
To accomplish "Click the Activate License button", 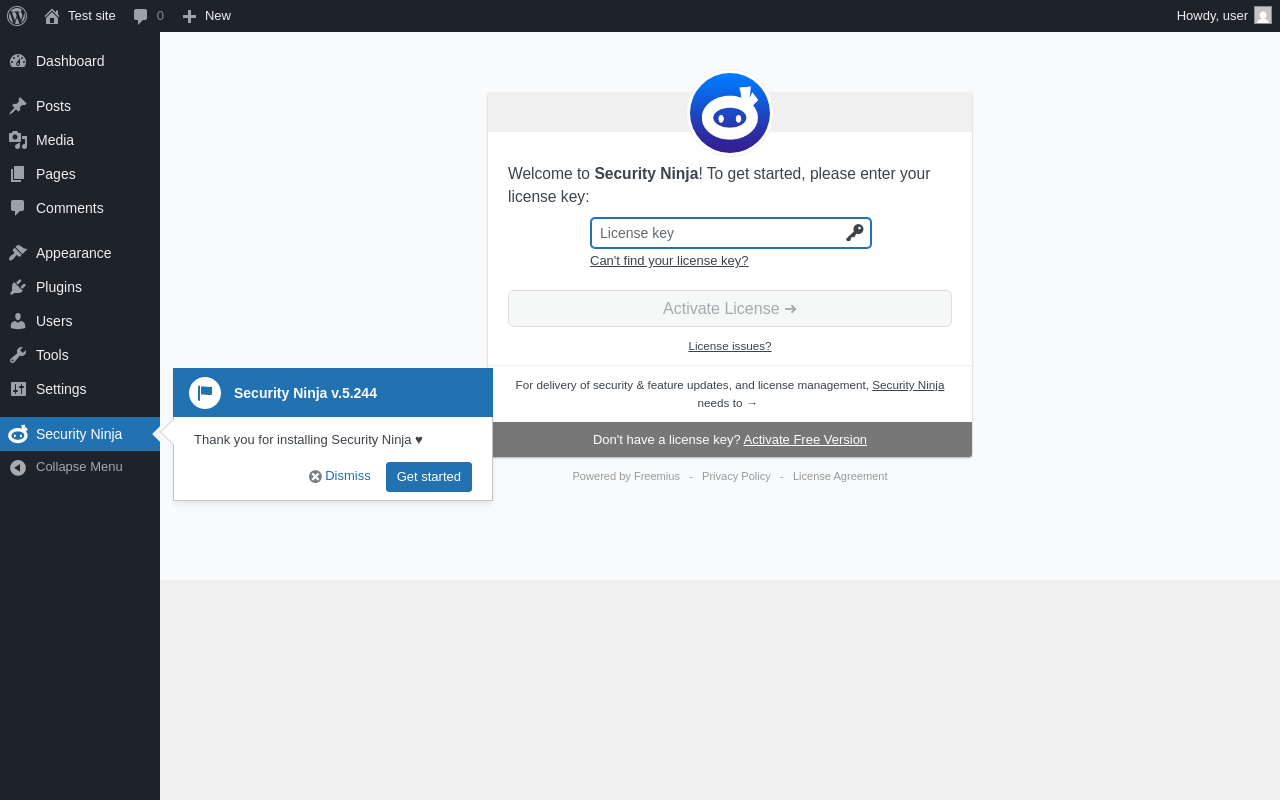I will click(x=730, y=308).
